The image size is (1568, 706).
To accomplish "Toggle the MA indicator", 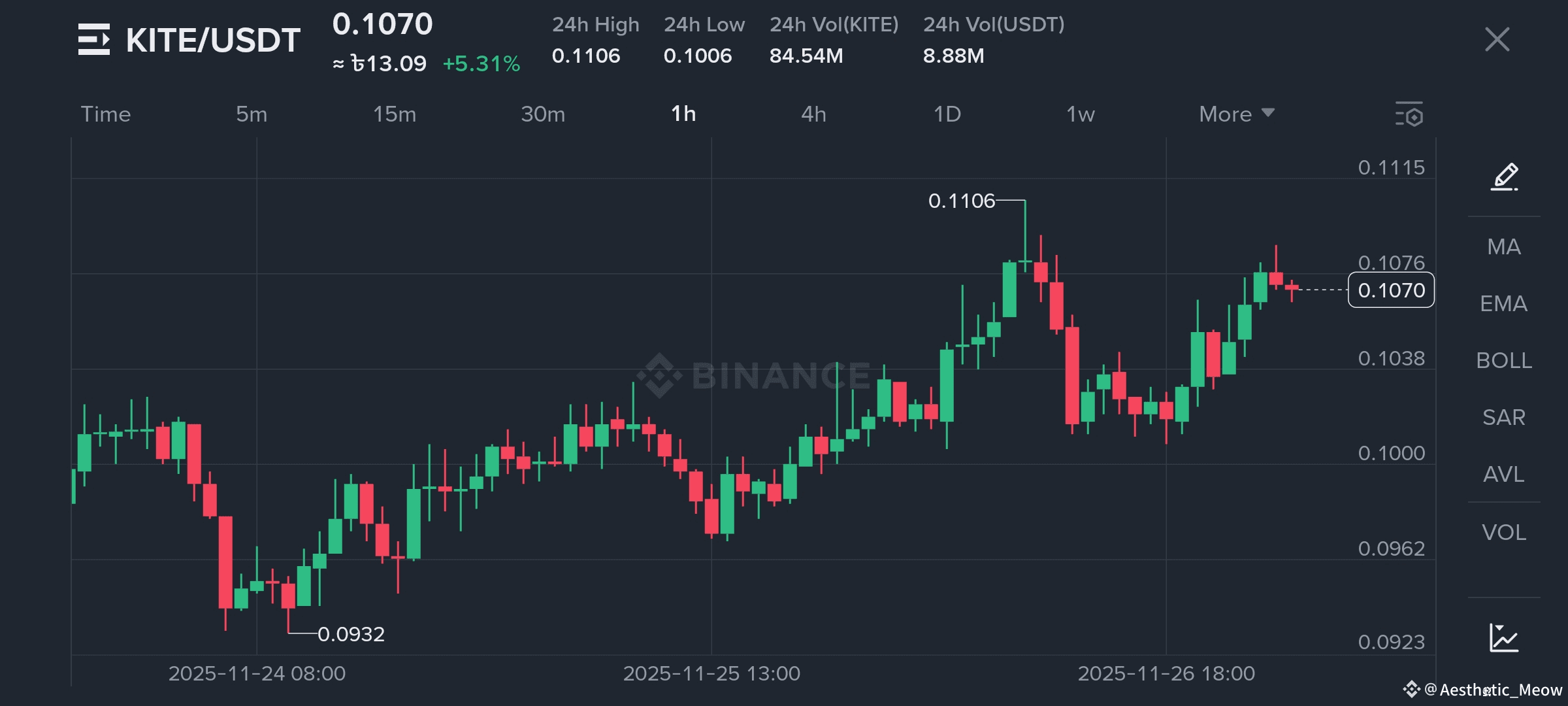I will [1504, 246].
